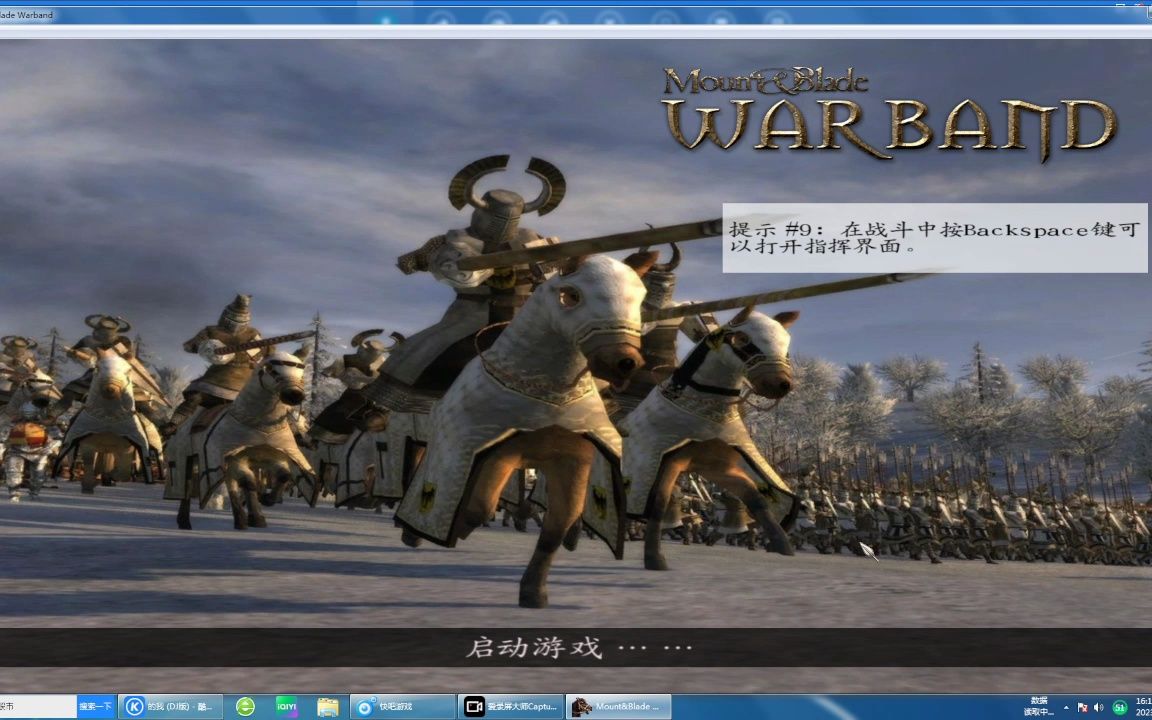Open the iQIYI taskbar icon
Image resolution: width=1152 pixels, height=720 pixels.
[x=287, y=707]
